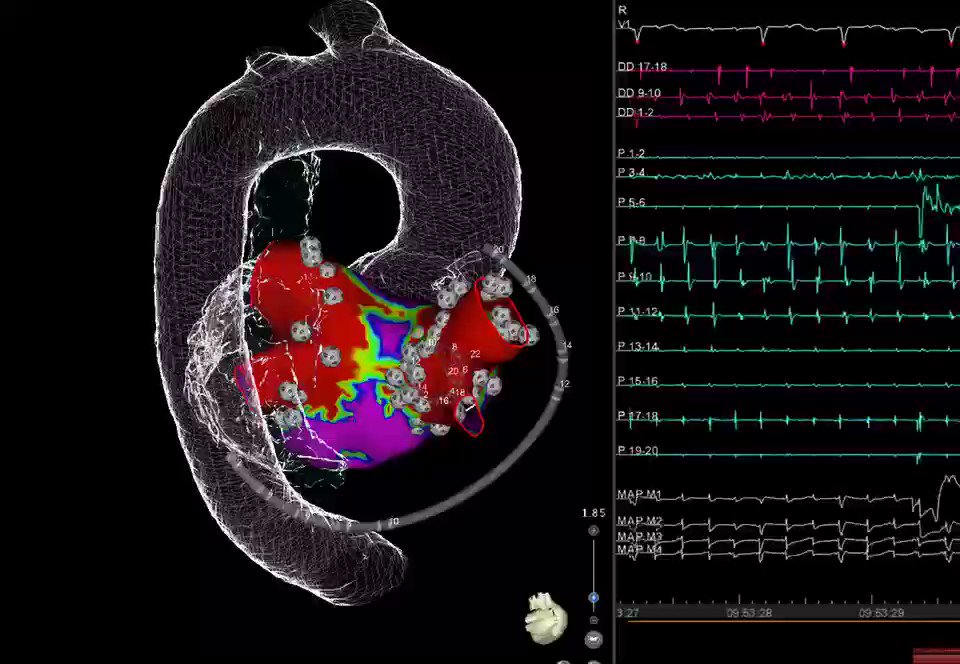Click the heart orientation model icon

click(x=545, y=617)
